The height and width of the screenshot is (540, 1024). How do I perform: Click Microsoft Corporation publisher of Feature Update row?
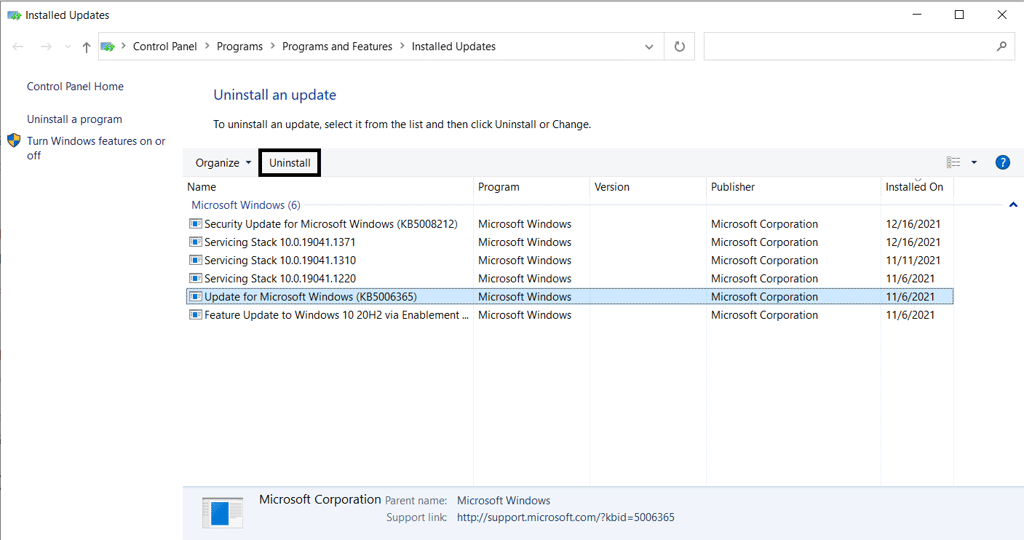[x=764, y=315]
